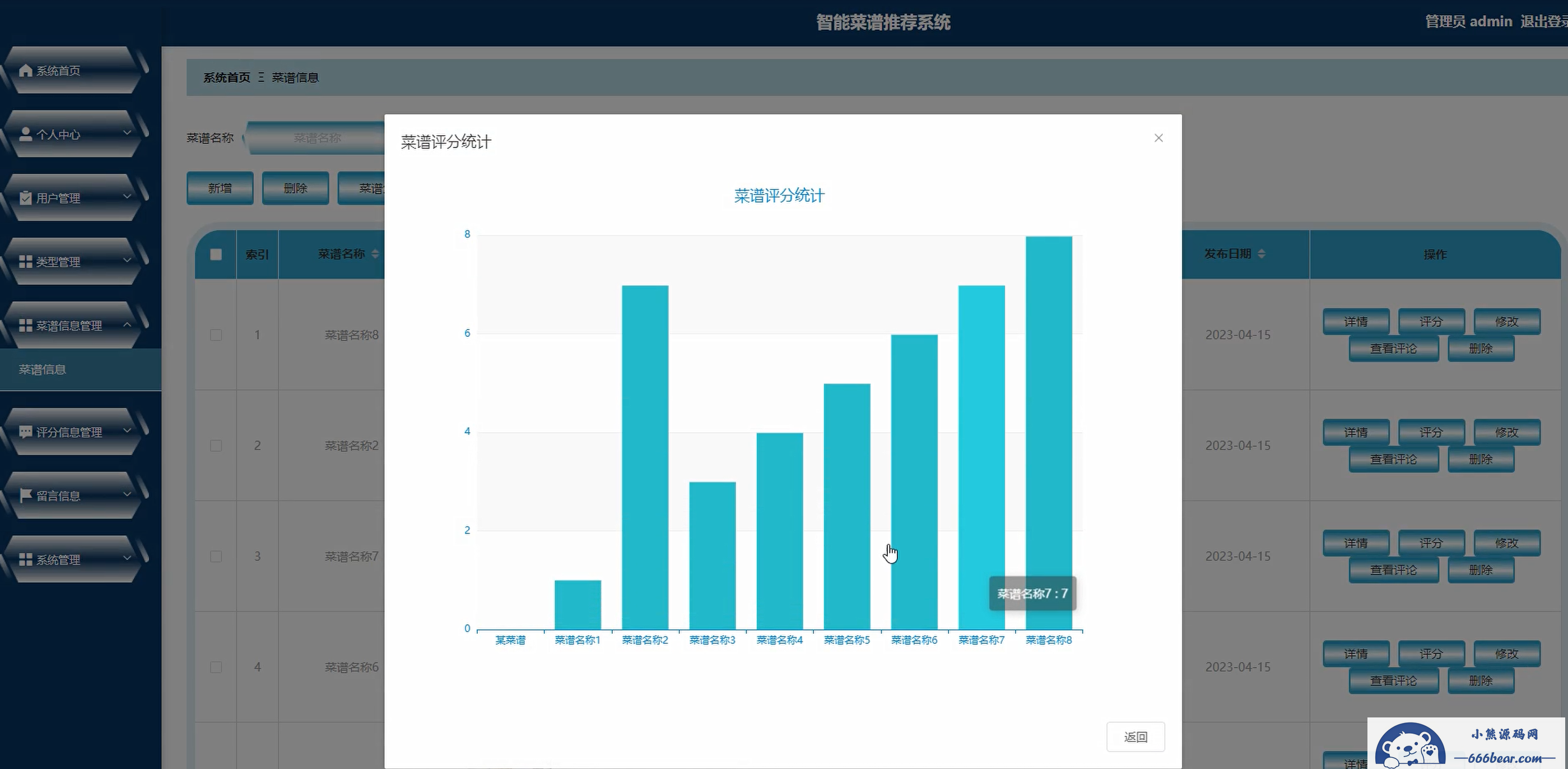Sort by 发布日期 column arrows
This screenshot has height=769, width=1568.
click(x=1261, y=254)
